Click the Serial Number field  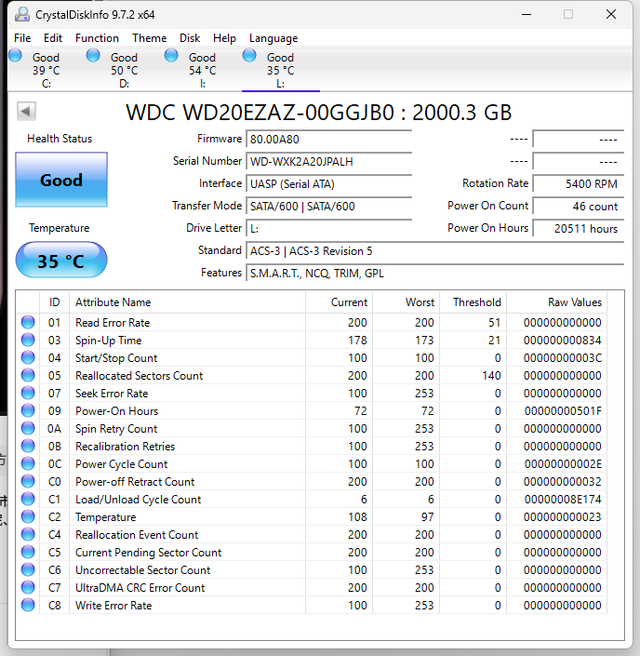pyautogui.click(x=329, y=161)
